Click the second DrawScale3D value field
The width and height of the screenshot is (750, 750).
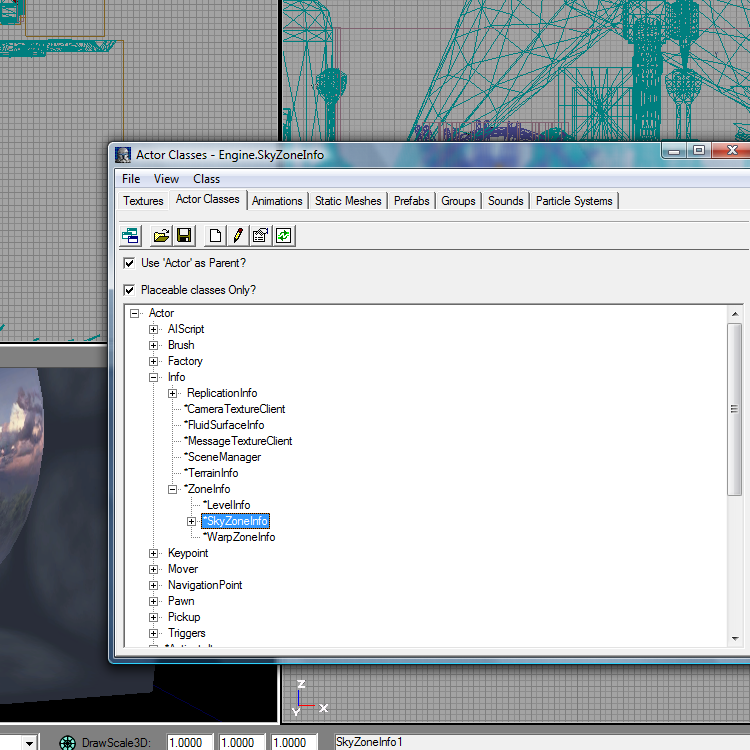point(241,742)
